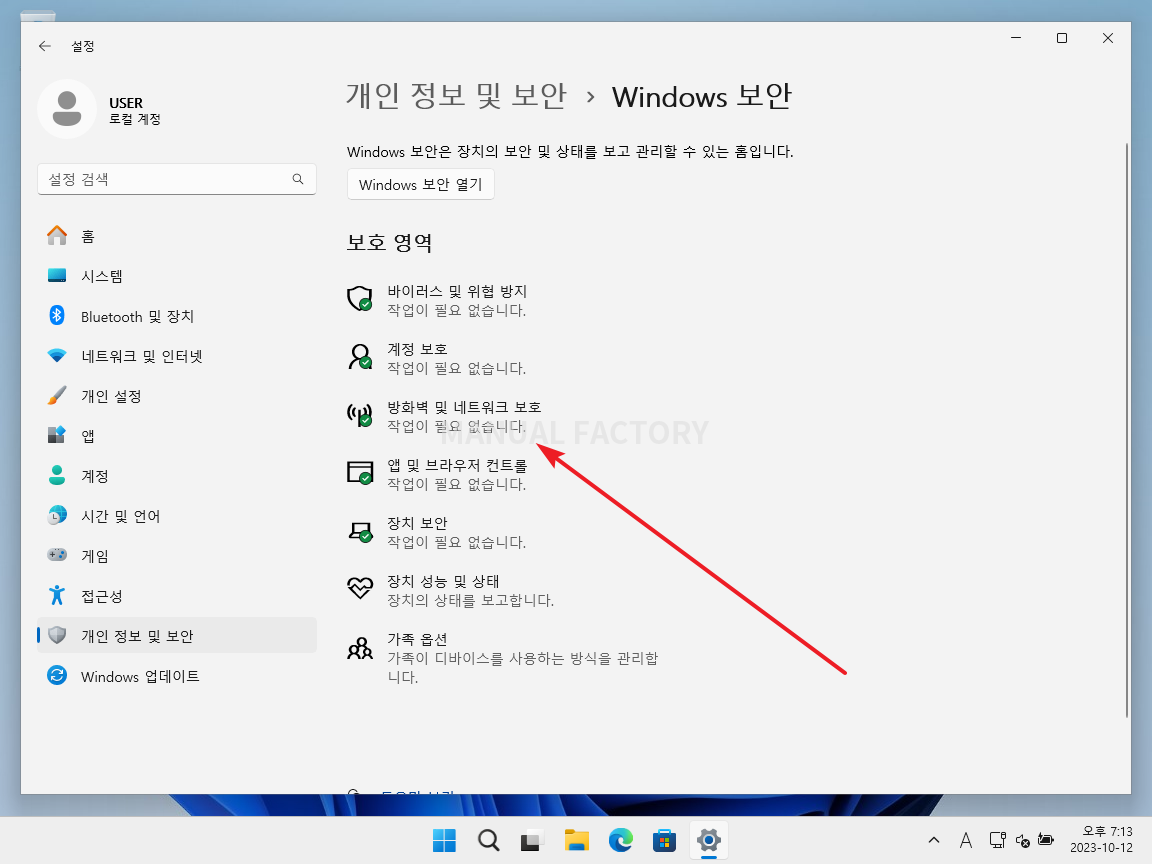Select Bluetooth 및 장치 label in navigation
The image size is (1152, 864).
pos(137,317)
